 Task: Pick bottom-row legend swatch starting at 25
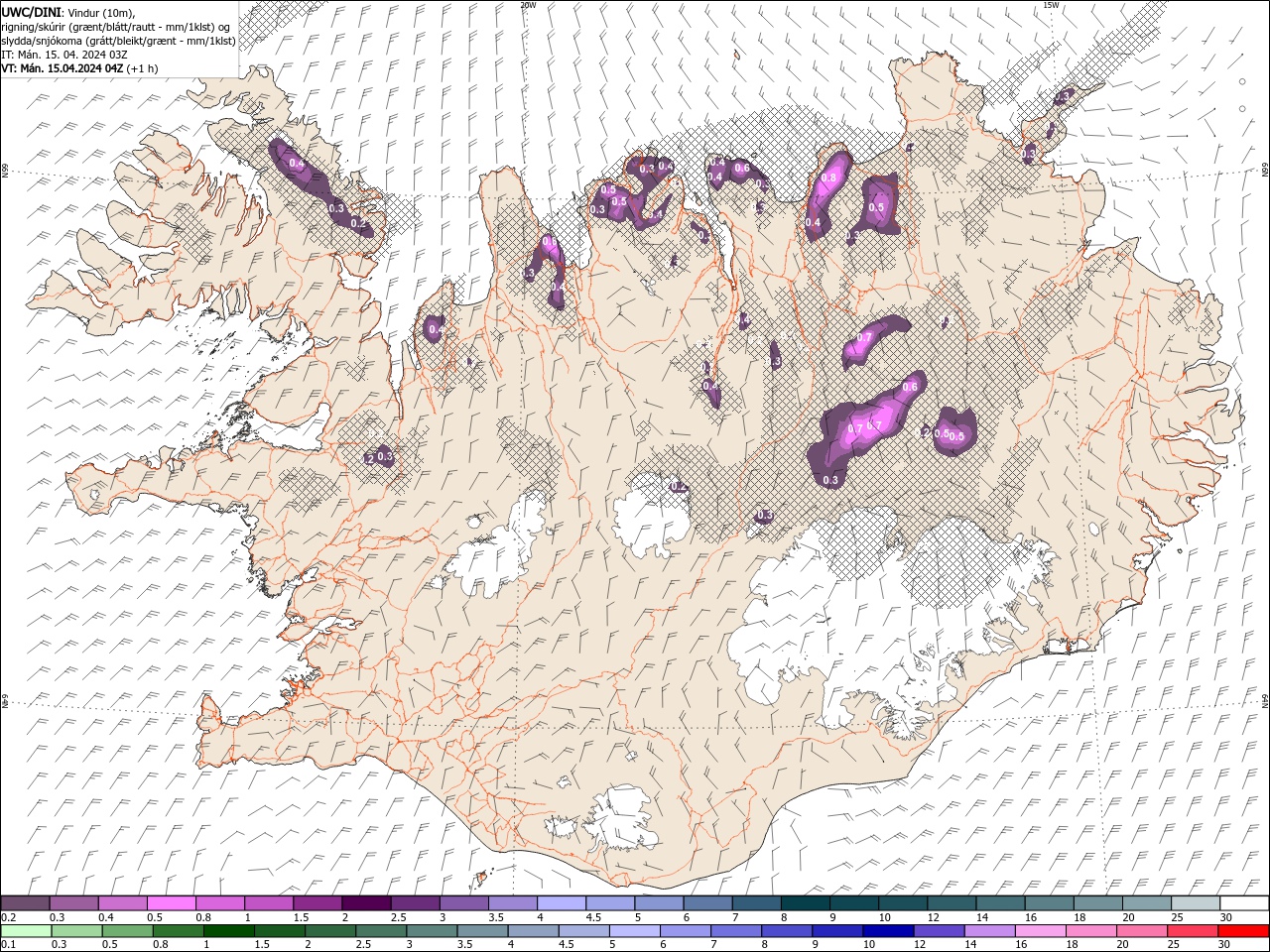[x=1194, y=931]
